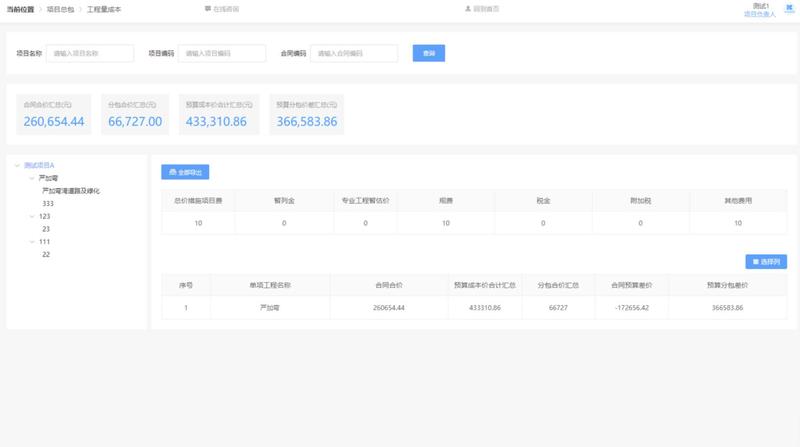This screenshot has height=447, width=800.
Task: Open the 项目总包 breadcrumb link
Action: 60,9
